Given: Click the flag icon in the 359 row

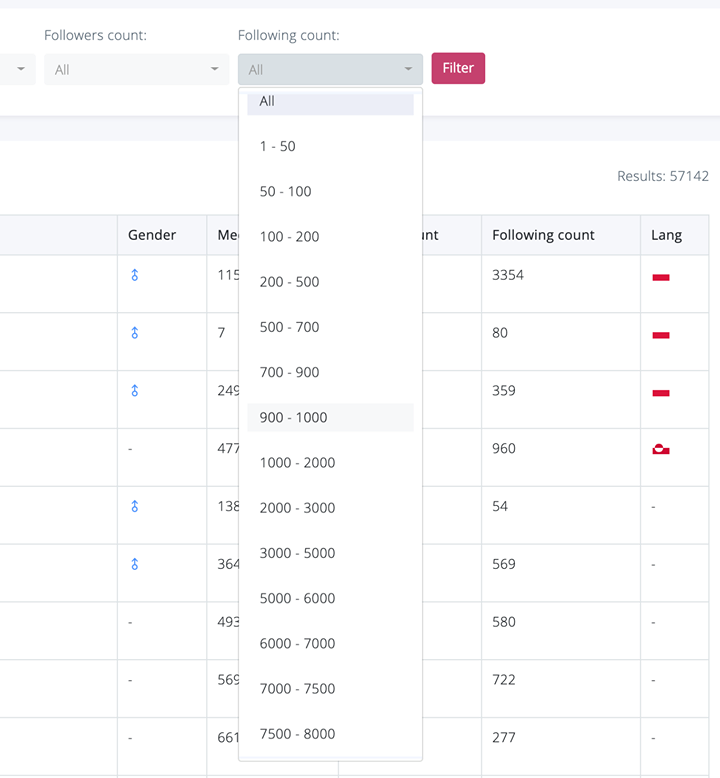Looking at the screenshot, I should pyautogui.click(x=660, y=393).
